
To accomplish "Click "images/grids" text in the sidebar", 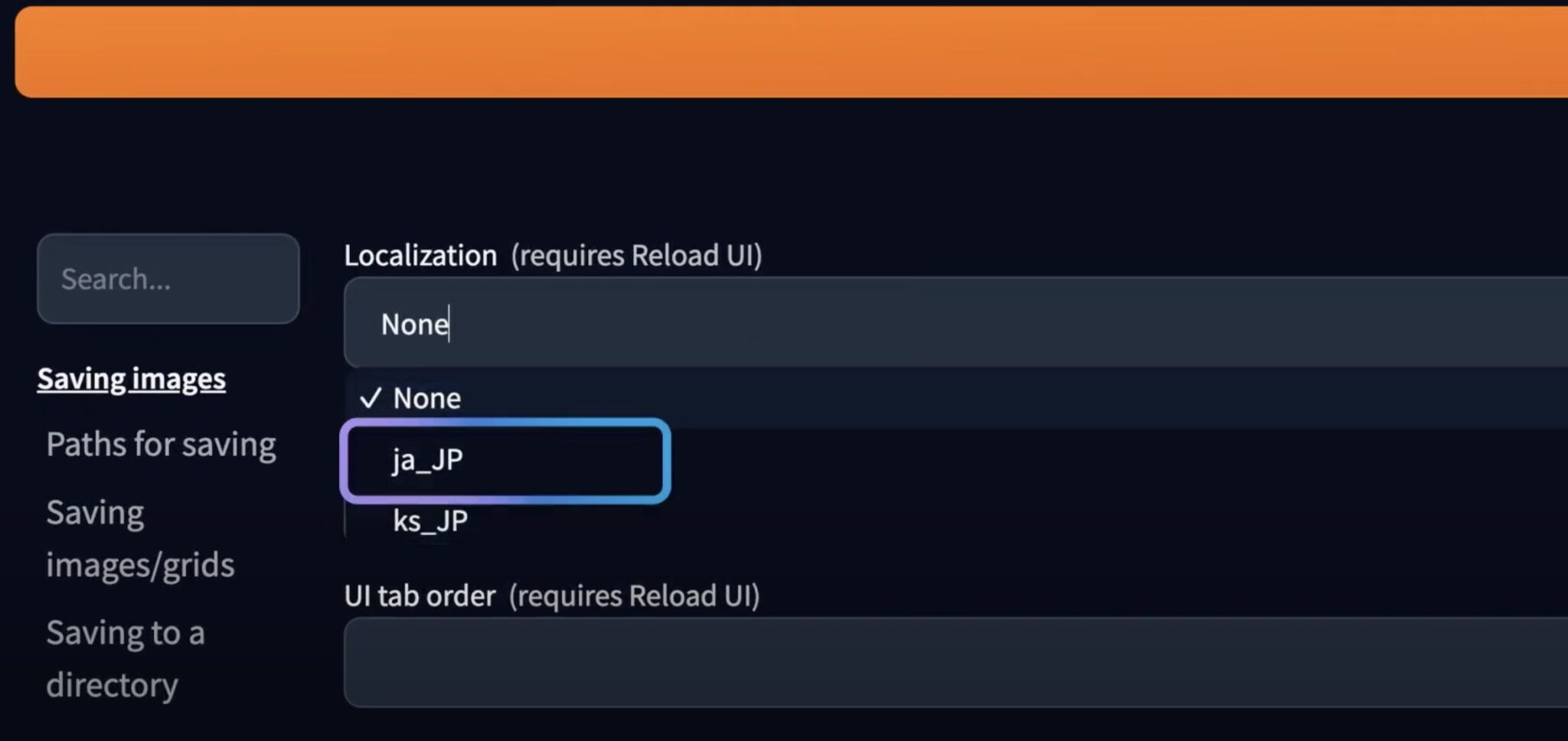I will click(x=140, y=565).
